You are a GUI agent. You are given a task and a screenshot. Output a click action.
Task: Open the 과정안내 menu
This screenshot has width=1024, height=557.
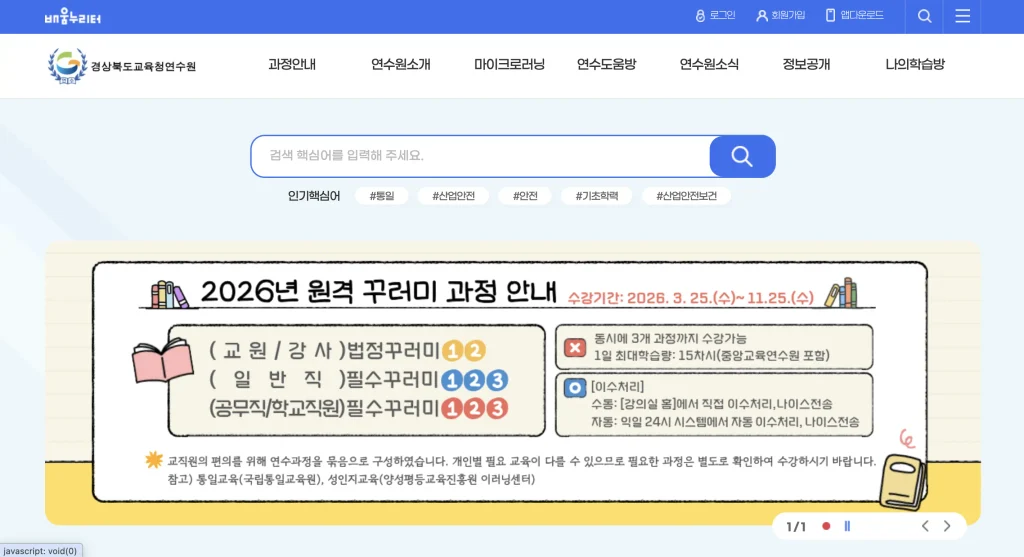pos(292,65)
